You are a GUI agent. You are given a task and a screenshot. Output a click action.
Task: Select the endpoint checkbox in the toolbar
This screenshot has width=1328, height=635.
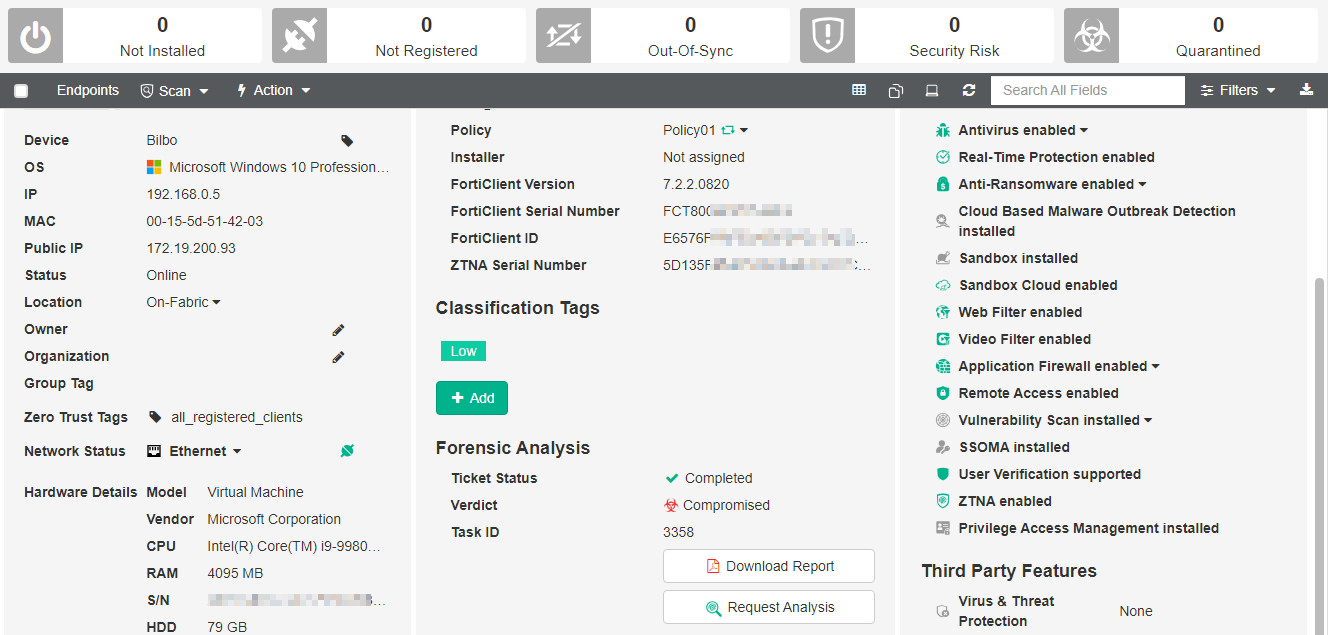point(21,90)
